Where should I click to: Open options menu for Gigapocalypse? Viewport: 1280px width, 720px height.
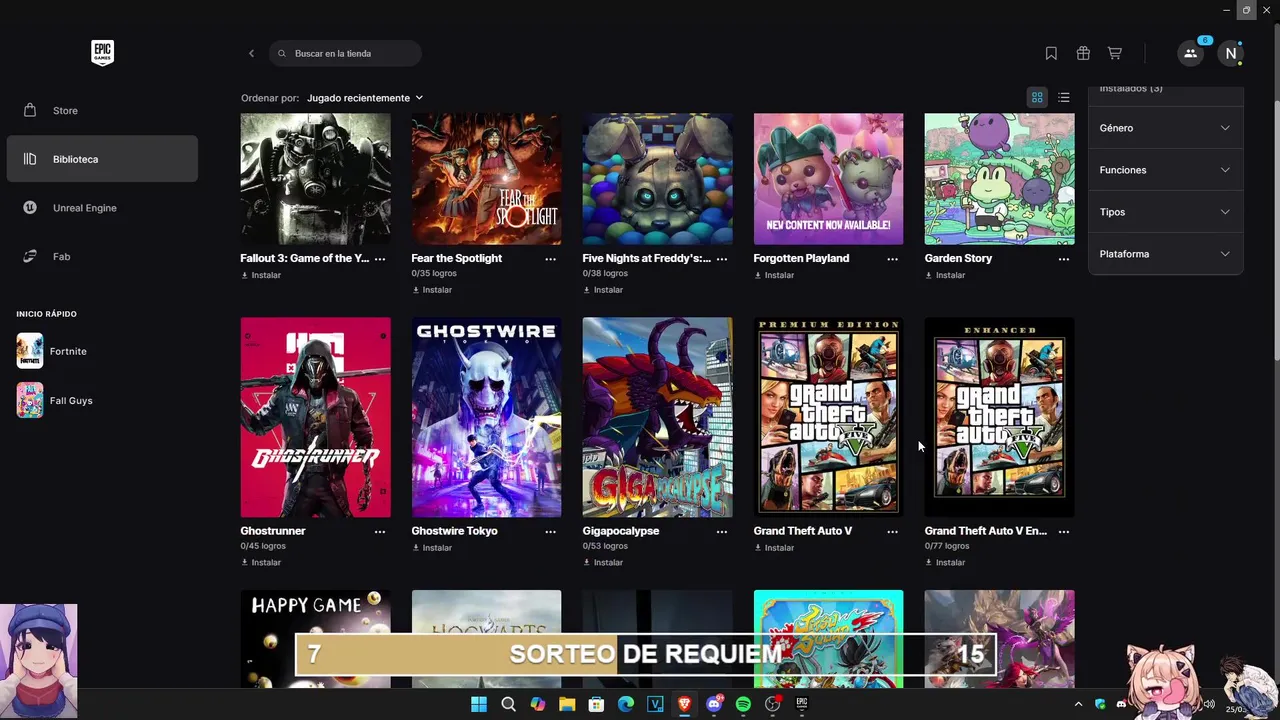(722, 532)
